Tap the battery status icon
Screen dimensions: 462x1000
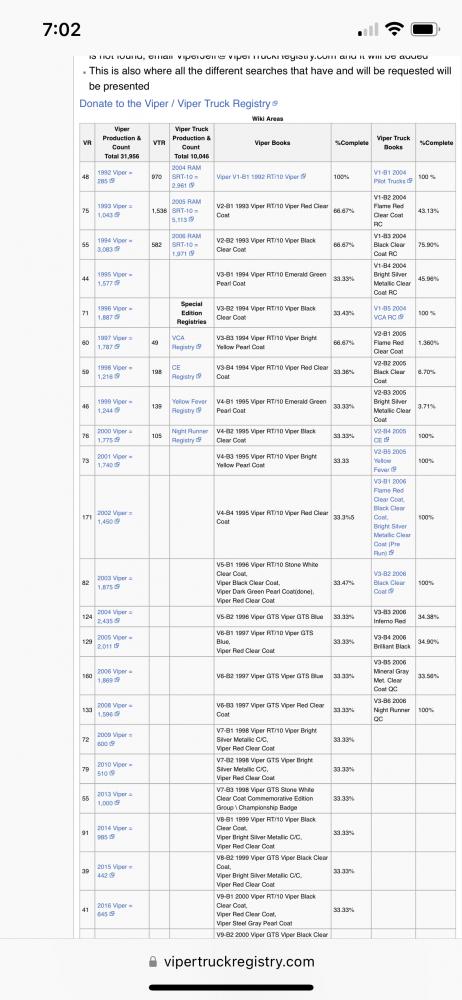(424, 29)
